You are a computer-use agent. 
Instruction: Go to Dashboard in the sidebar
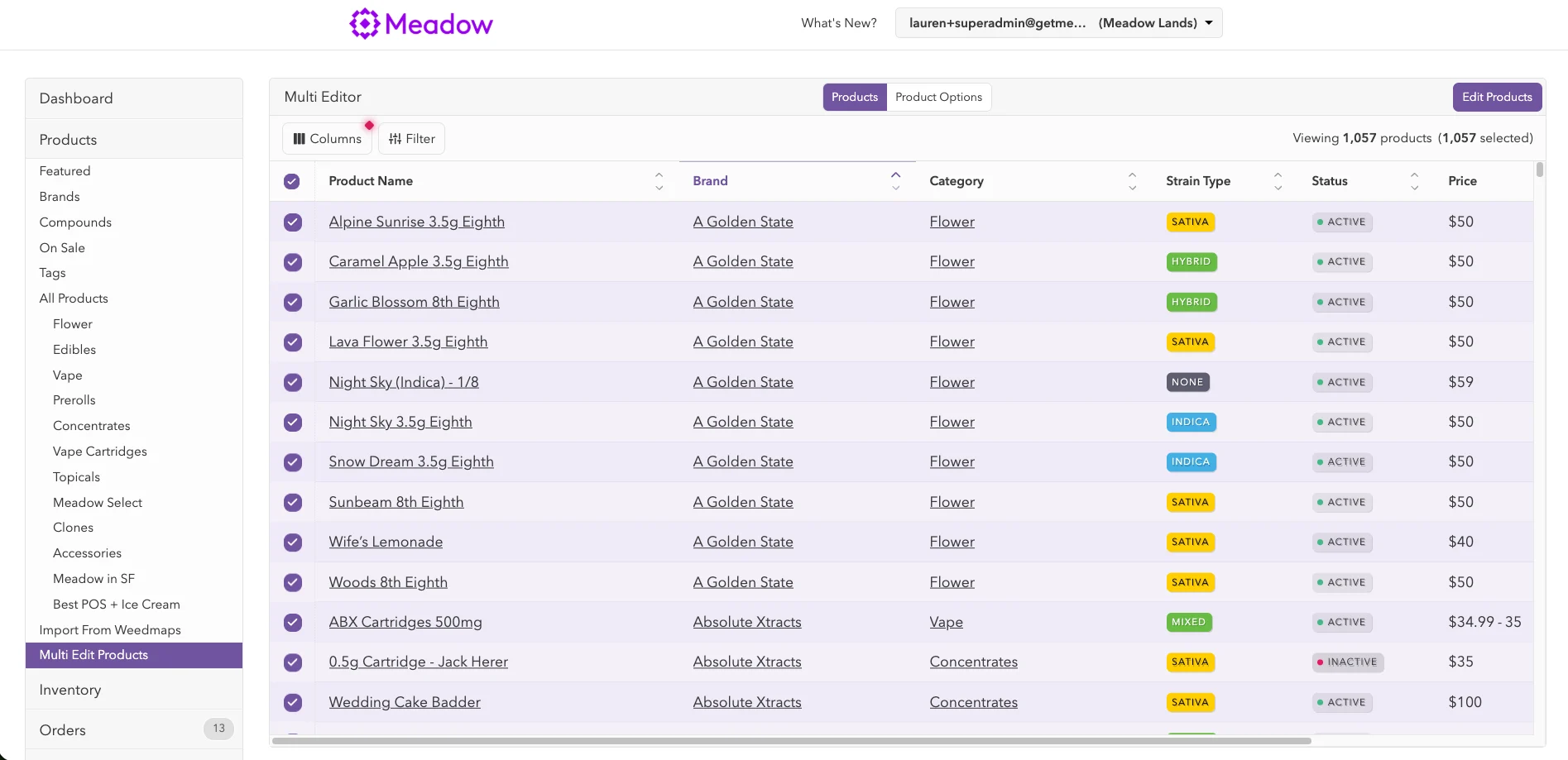134,98
